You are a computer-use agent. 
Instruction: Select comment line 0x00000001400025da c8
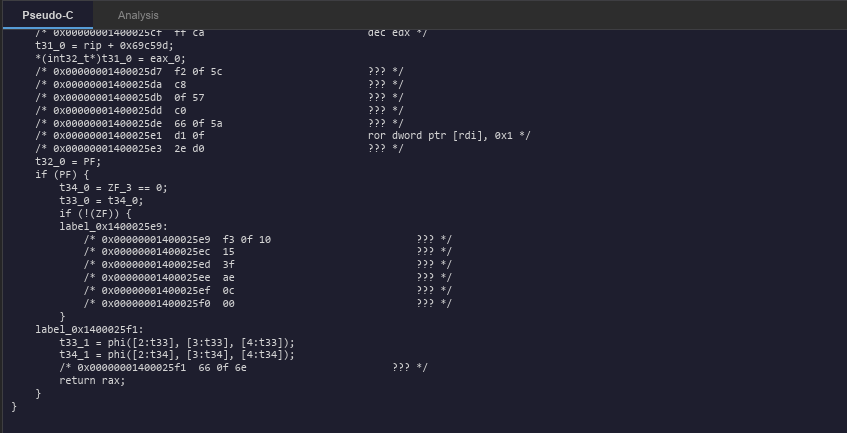click(219, 84)
